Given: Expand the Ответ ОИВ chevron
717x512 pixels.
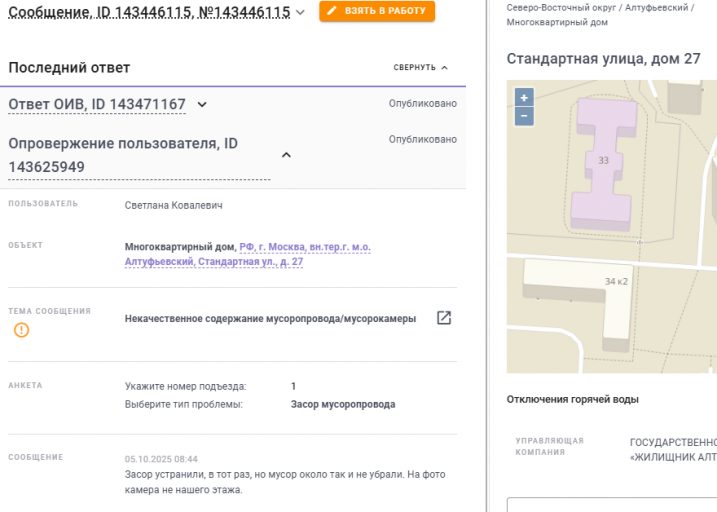Looking at the screenshot, I should click(x=202, y=104).
